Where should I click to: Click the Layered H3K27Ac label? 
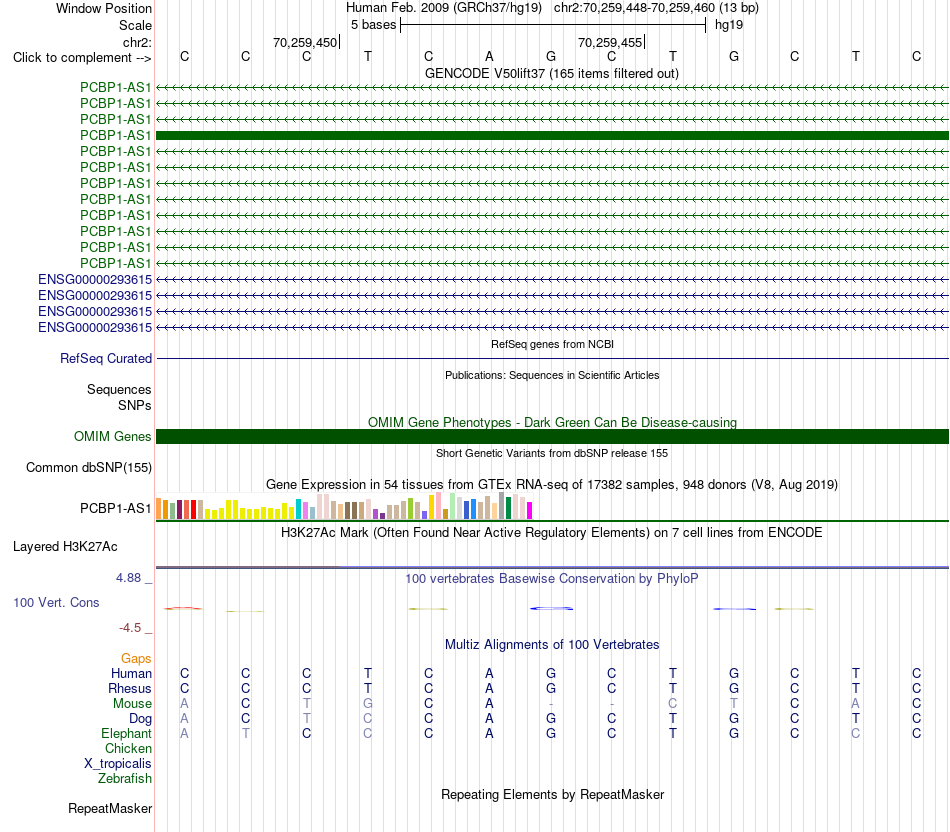point(65,547)
